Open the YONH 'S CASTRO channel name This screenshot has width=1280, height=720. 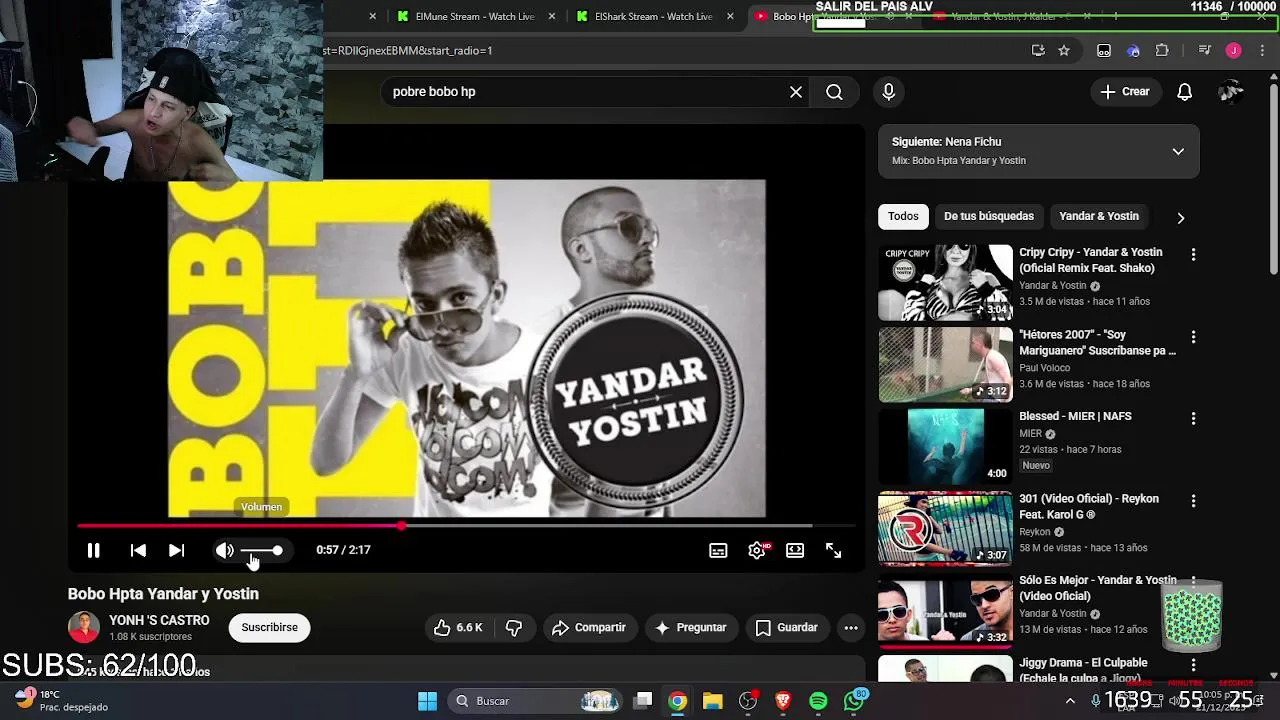click(x=159, y=621)
